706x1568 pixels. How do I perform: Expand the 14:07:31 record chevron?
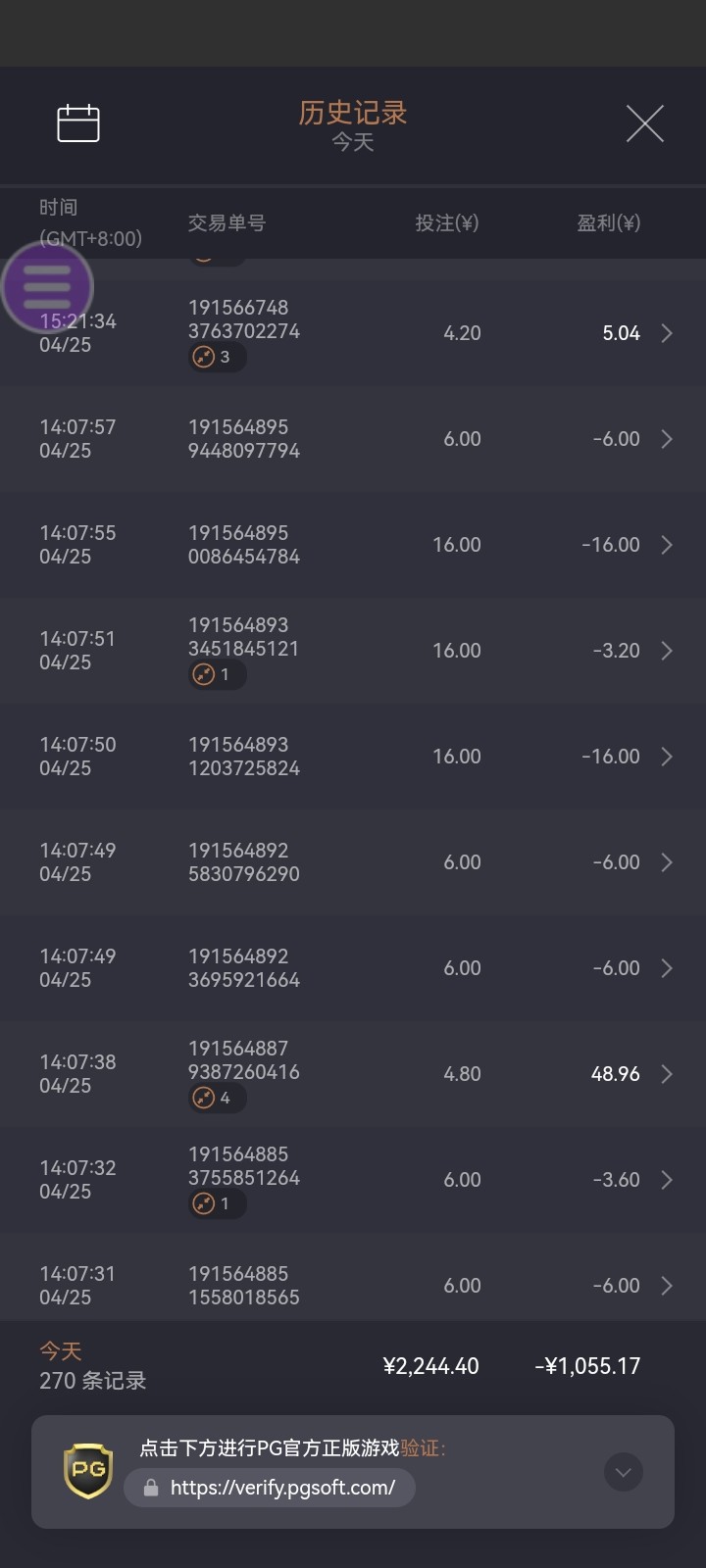click(667, 1286)
